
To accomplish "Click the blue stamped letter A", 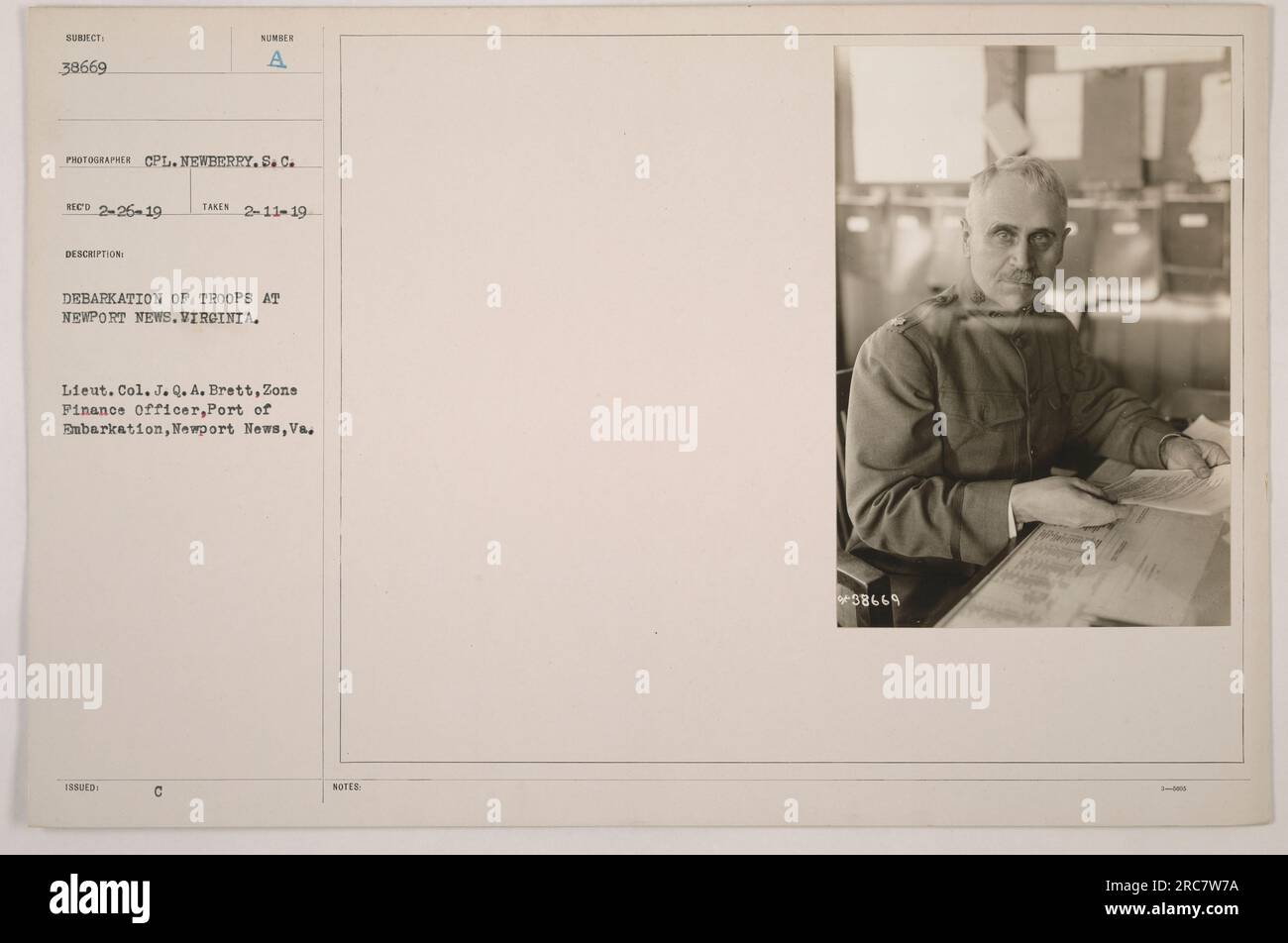I will point(277,60).
